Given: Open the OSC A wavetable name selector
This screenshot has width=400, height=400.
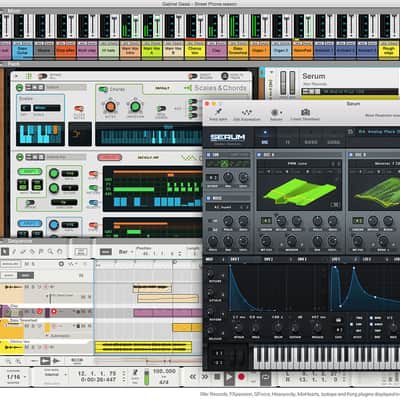Looking at the screenshot, I should (x=297, y=164).
